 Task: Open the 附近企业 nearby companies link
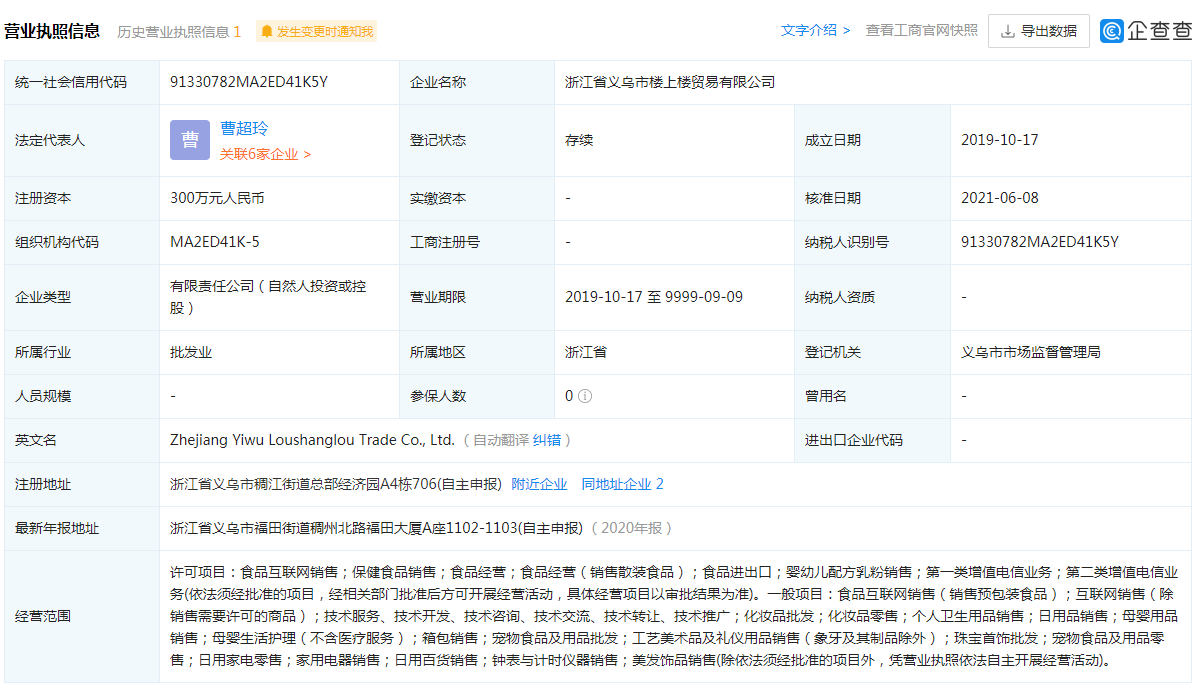(x=539, y=484)
